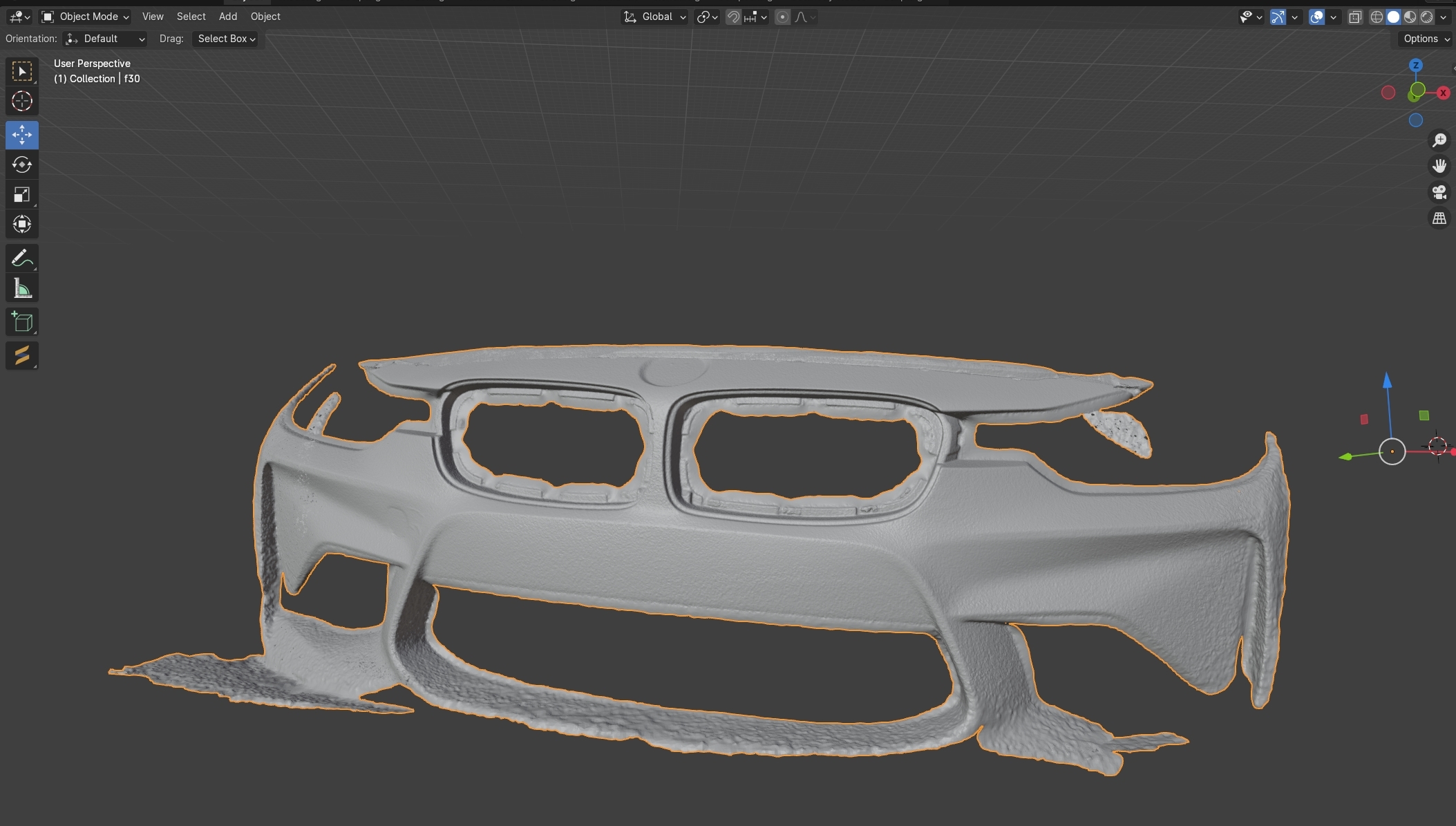Open the pivot point dropdown
1456x826 pixels.
pos(707,17)
